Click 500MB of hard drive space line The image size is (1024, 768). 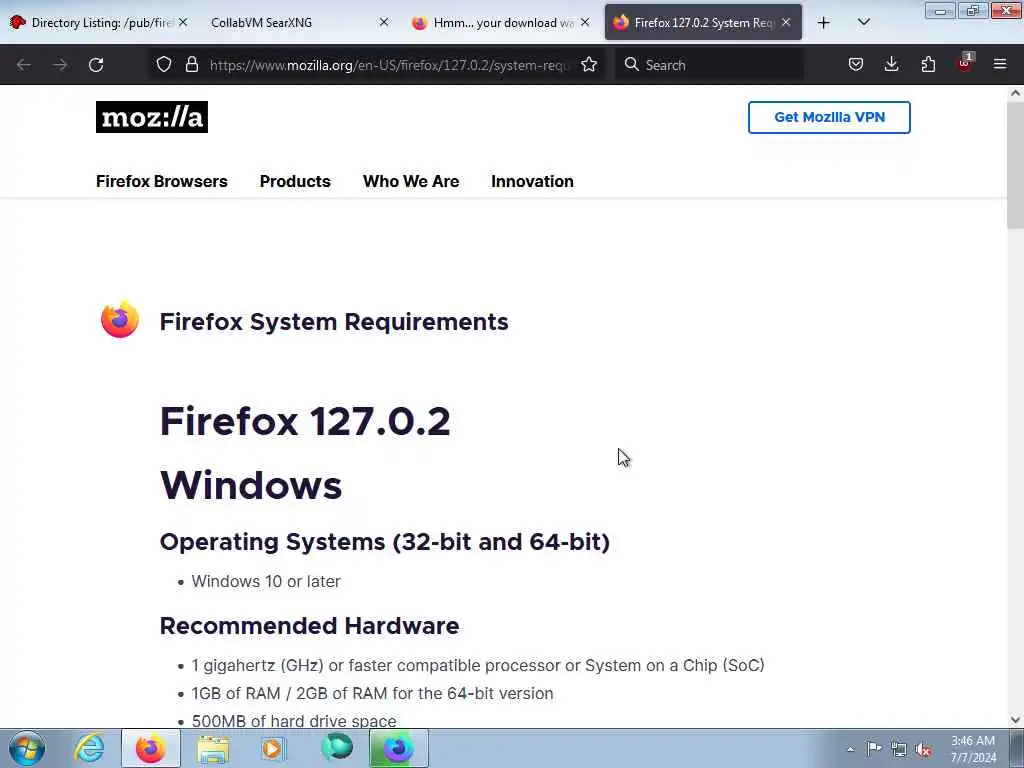point(294,720)
